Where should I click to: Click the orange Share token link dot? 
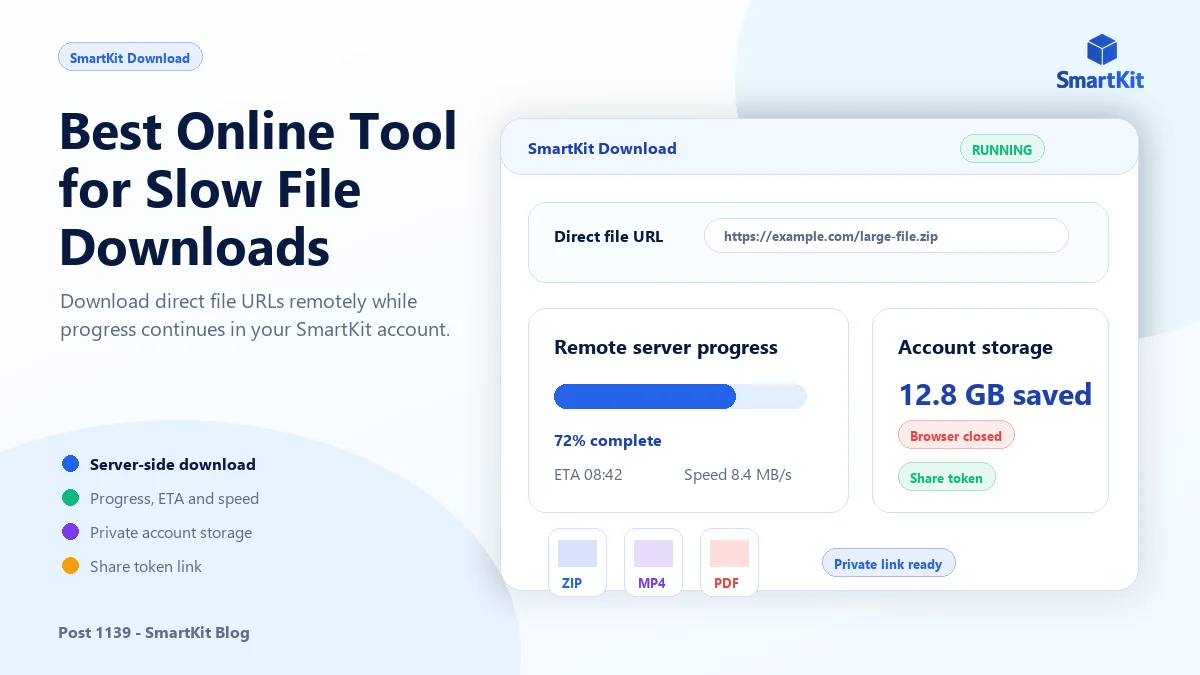tap(70, 566)
